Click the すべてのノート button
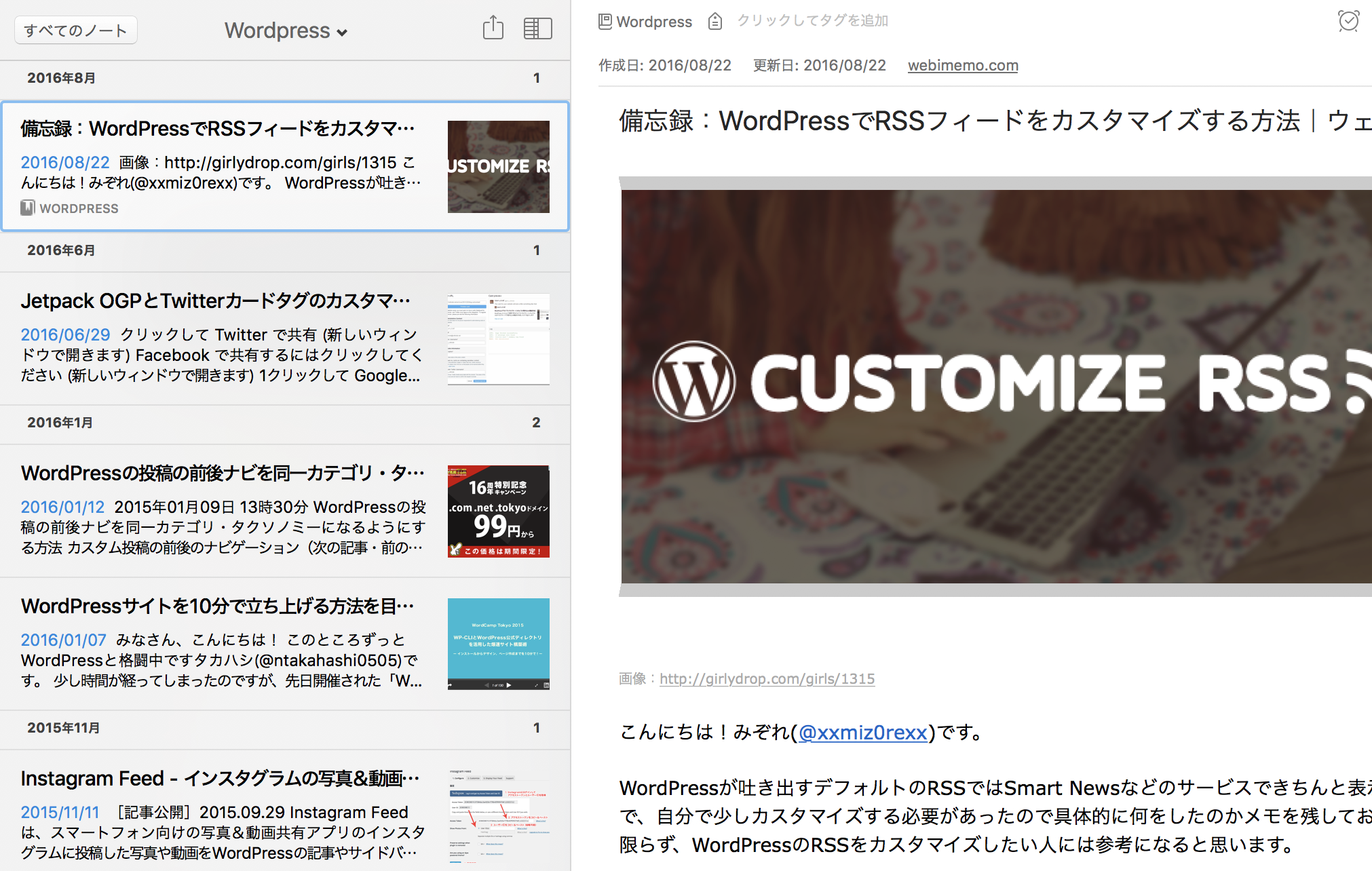This screenshot has height=871, width=1372. click(76, 31)
